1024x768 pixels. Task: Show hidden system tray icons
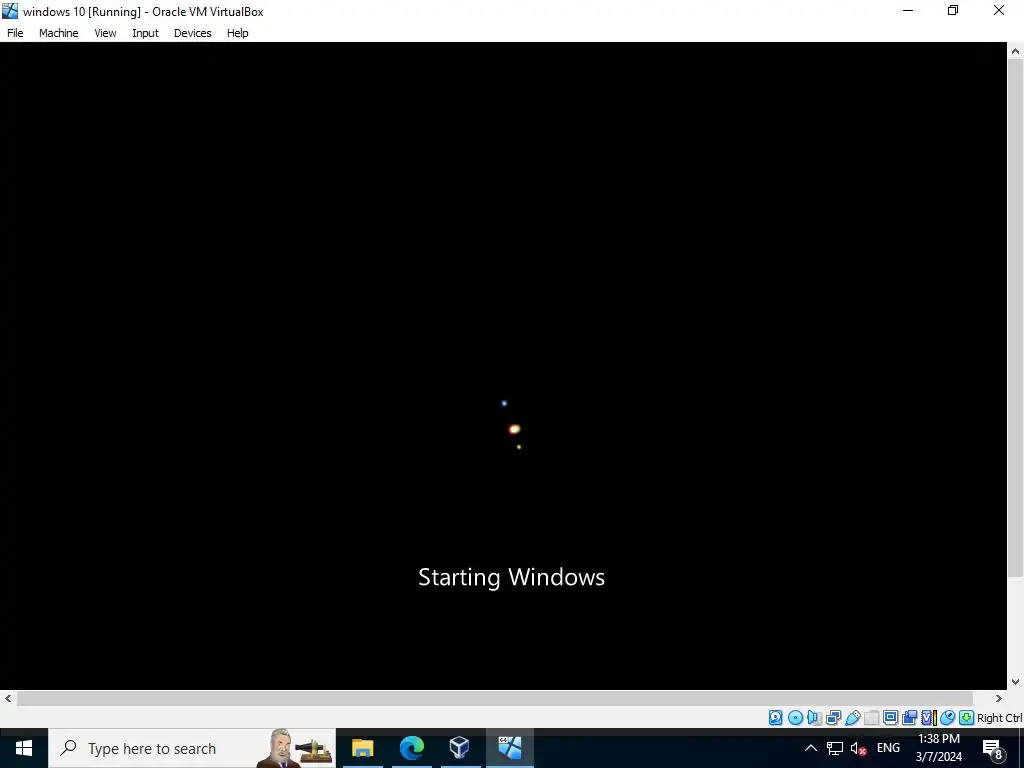(810, 748)
